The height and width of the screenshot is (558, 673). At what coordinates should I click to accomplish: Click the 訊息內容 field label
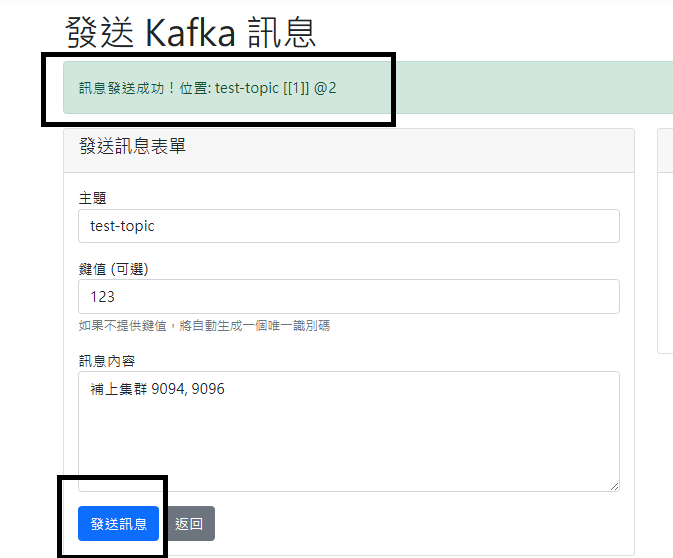(x=107, y=361)
